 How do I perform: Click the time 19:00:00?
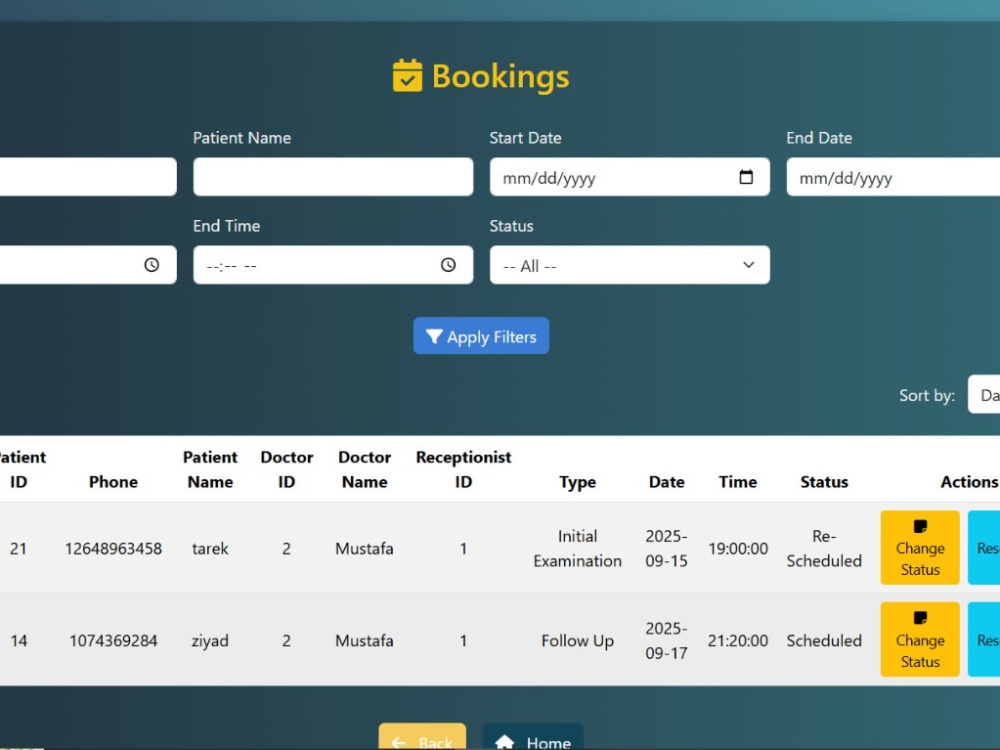click(738, 548)
